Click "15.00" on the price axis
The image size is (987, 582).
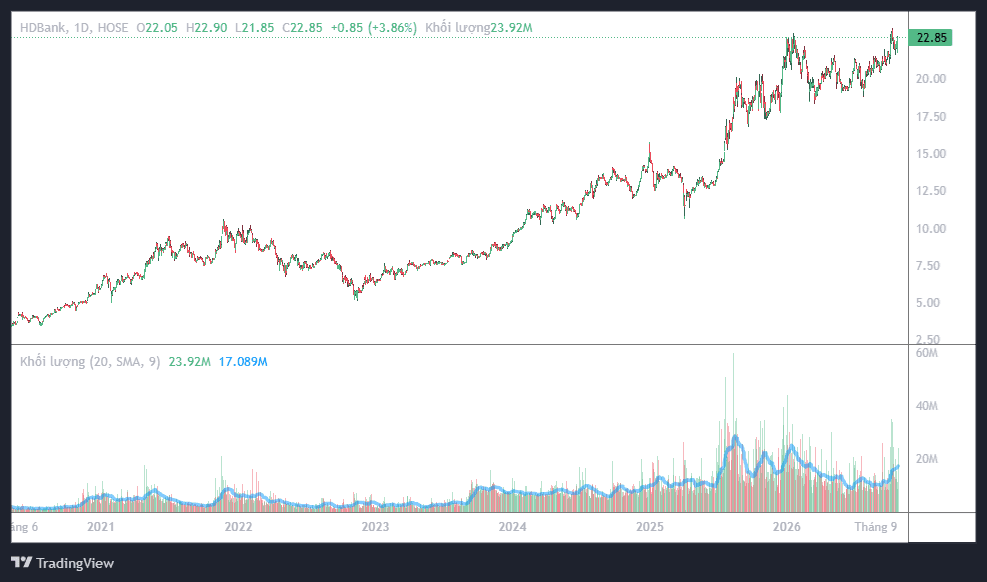(x=931, y=154)
